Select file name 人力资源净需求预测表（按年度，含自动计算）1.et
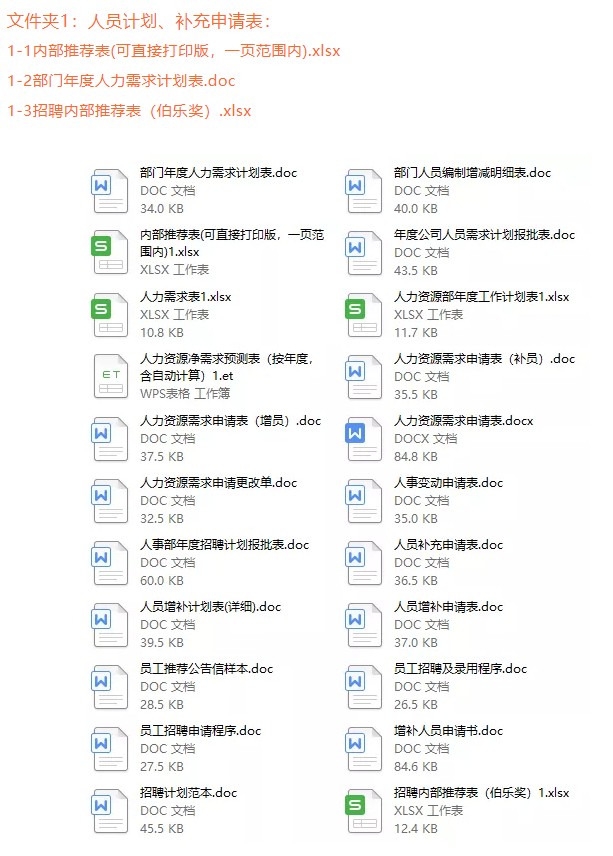The height and width of the screenshot is (856, 613). [x=227, y=367]
